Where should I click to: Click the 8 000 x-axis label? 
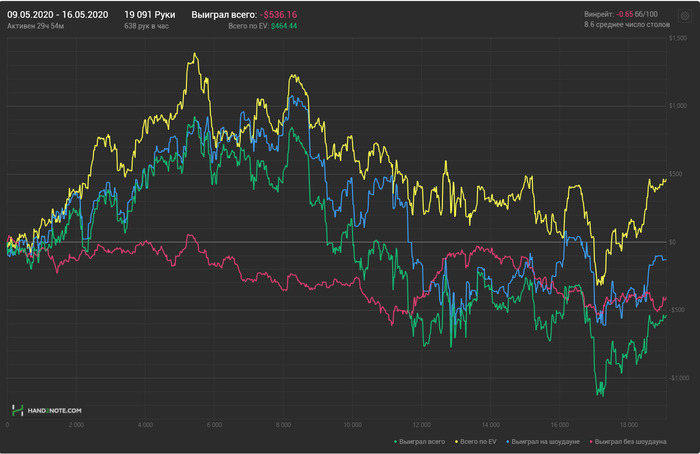pyautogui.click(x=283, y=425)
